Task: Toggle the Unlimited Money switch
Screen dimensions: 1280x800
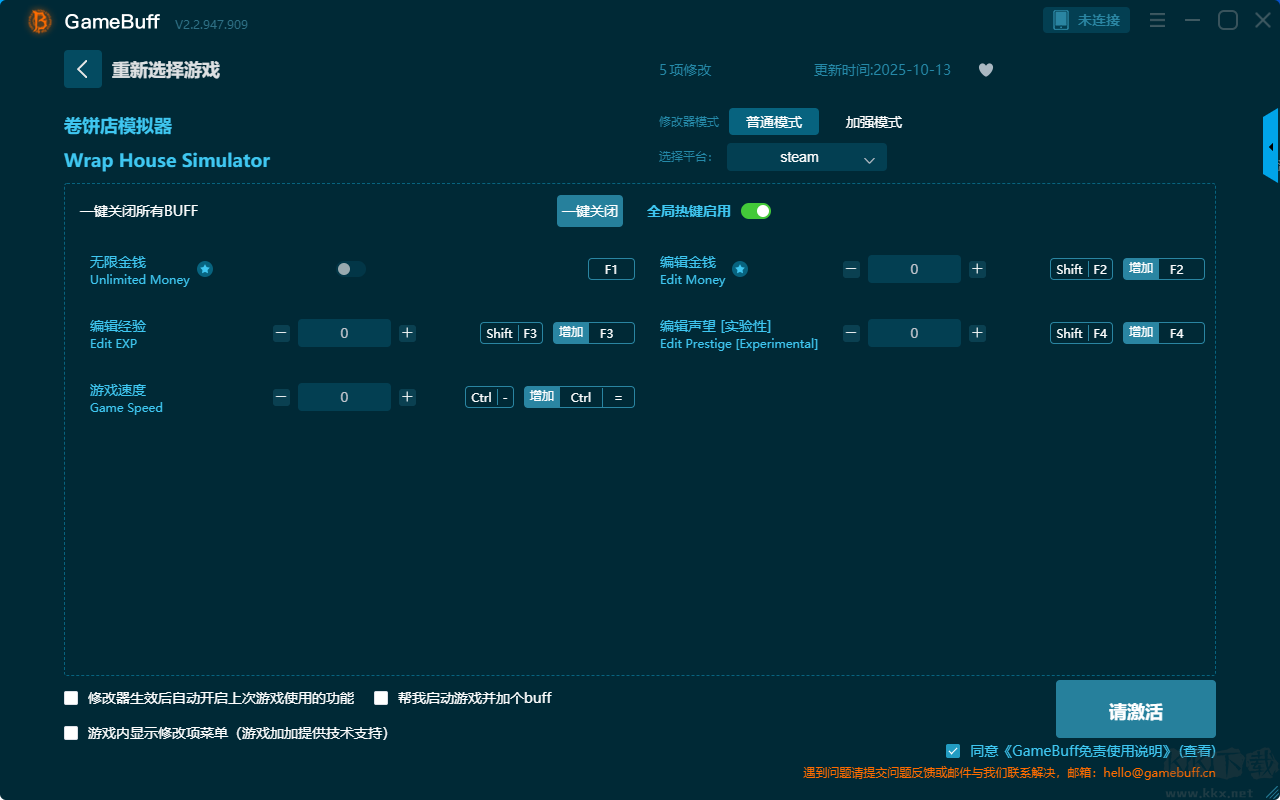Action: click(351, 269)
